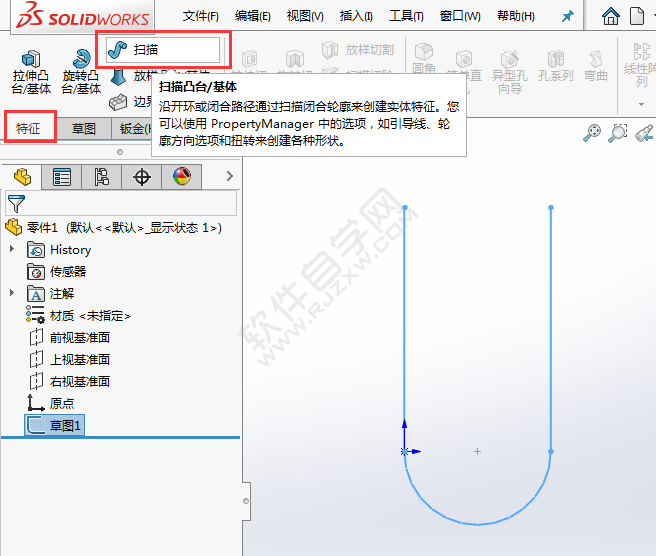Click the New document icon

click(x=636, y=16)
